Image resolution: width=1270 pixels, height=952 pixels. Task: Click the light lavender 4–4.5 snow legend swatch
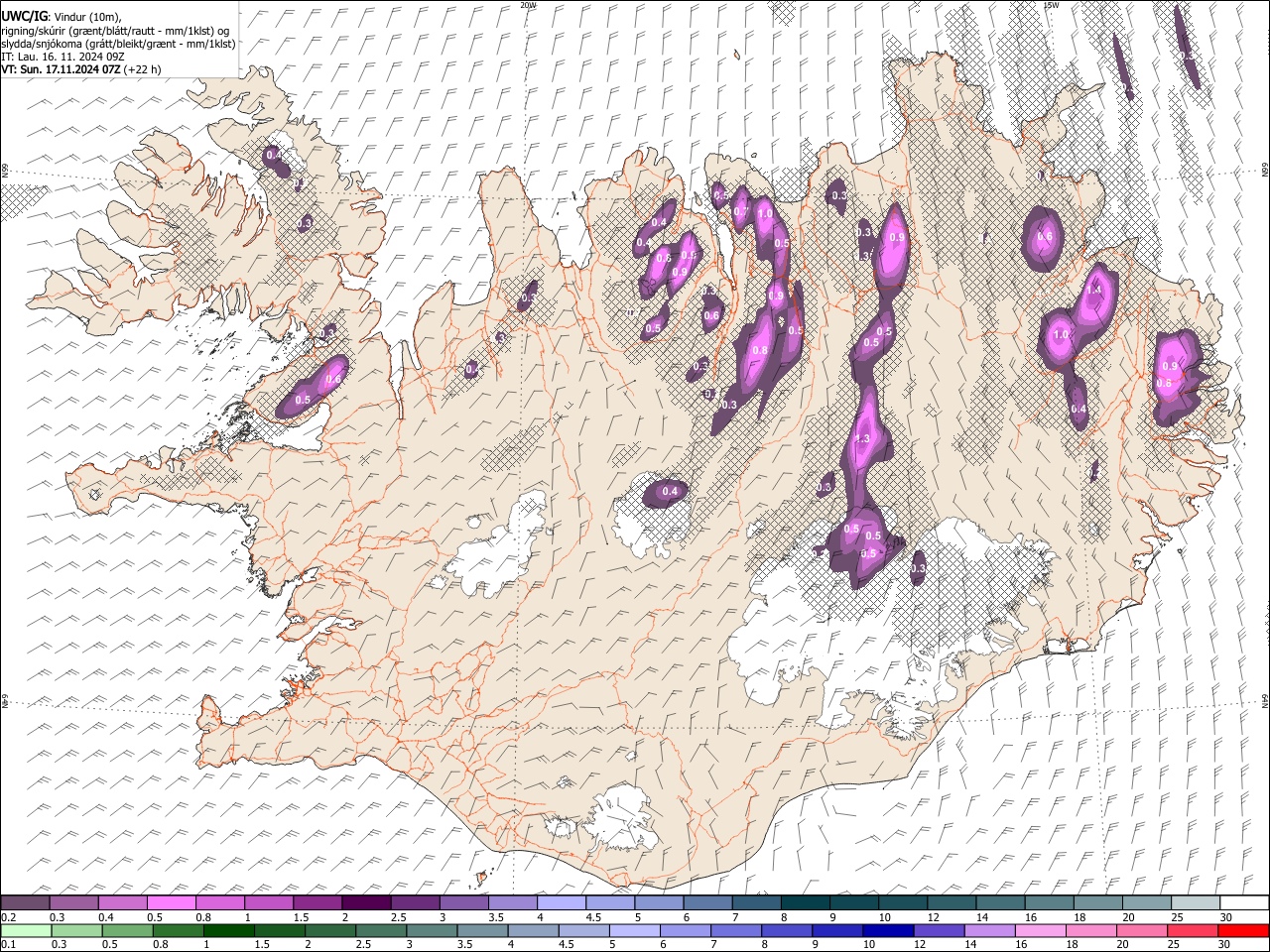click(560, 902)
